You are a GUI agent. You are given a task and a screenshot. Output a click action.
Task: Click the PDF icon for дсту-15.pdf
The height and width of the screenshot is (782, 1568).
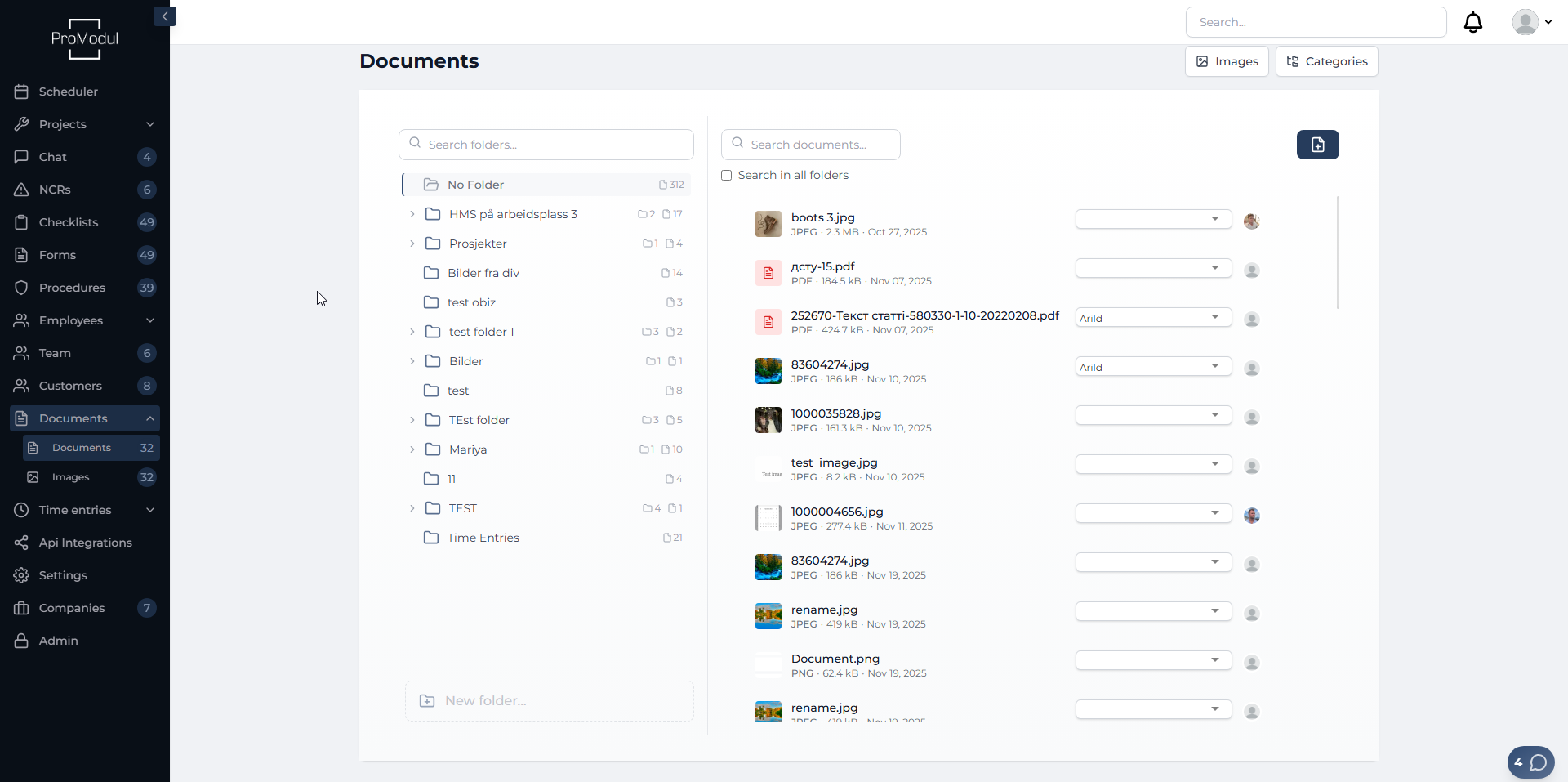pyautogui.click(x=768, y=273)
